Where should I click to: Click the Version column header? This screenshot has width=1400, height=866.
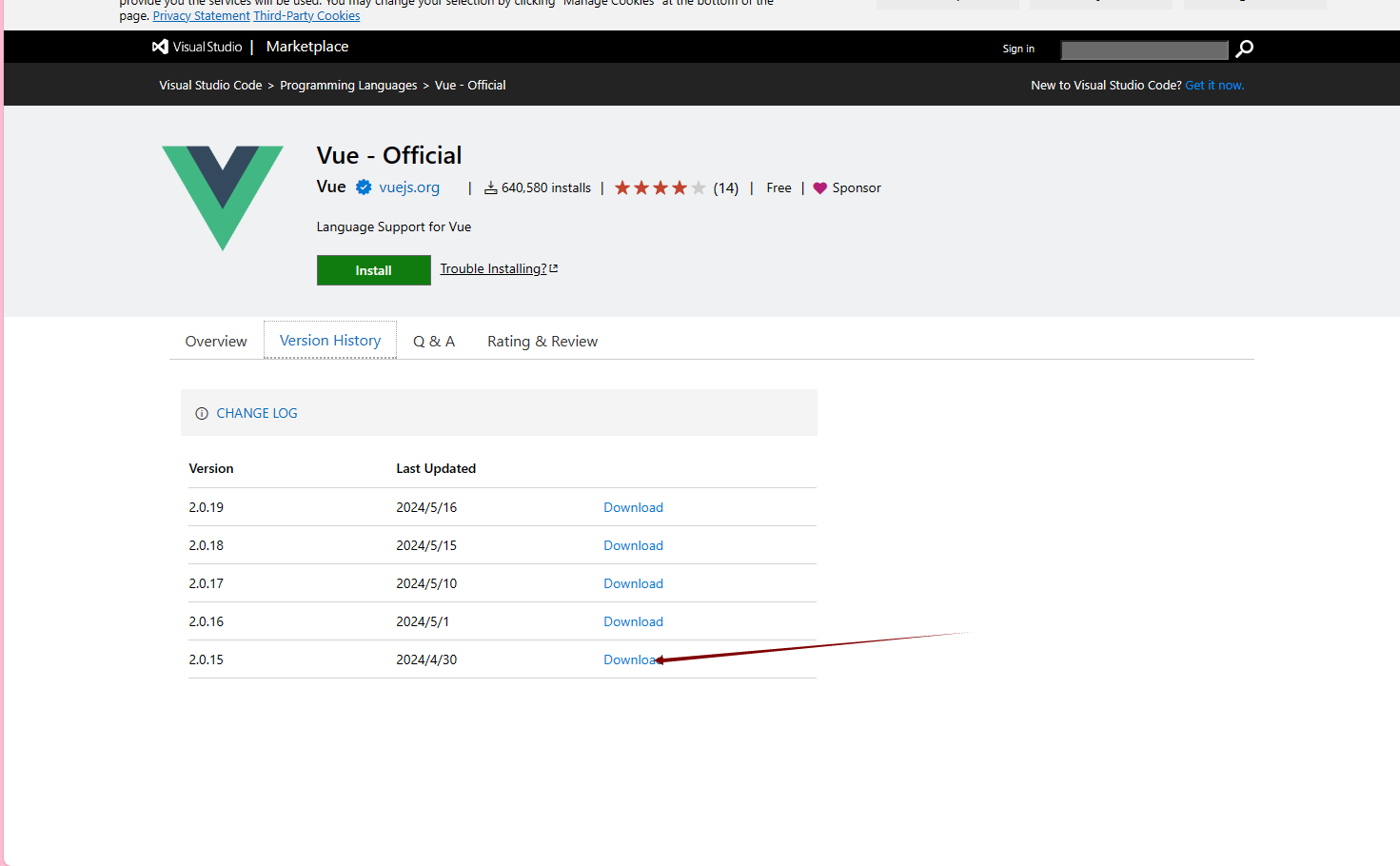(x=211, y=468)
